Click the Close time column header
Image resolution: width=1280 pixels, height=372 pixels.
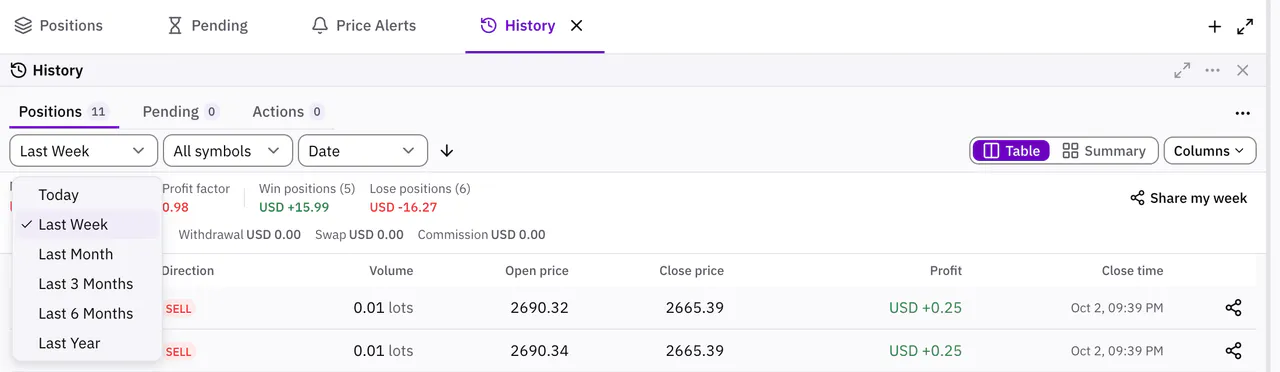coord(1133,271)
